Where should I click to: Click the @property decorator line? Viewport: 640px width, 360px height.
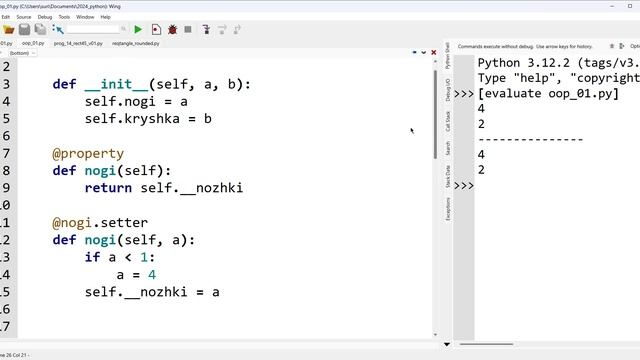88,153
